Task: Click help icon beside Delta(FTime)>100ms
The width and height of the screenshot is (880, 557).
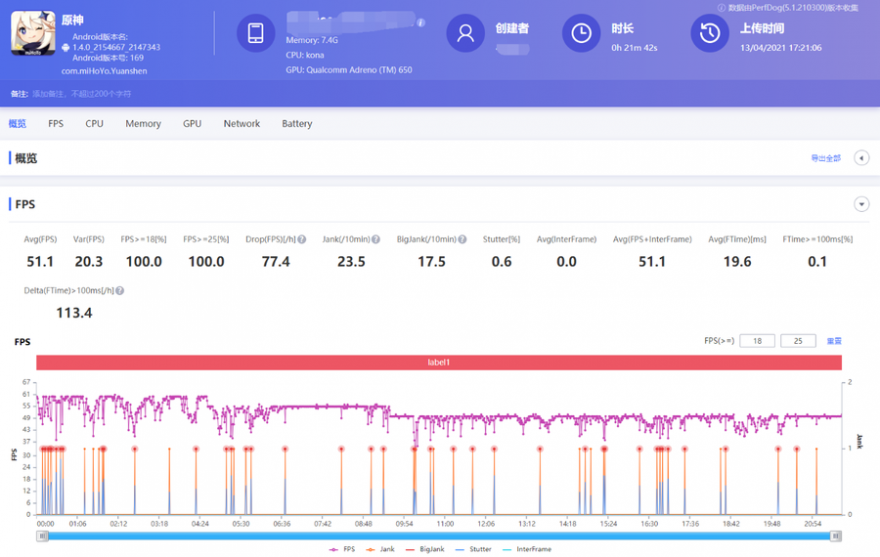Action: 120,291
